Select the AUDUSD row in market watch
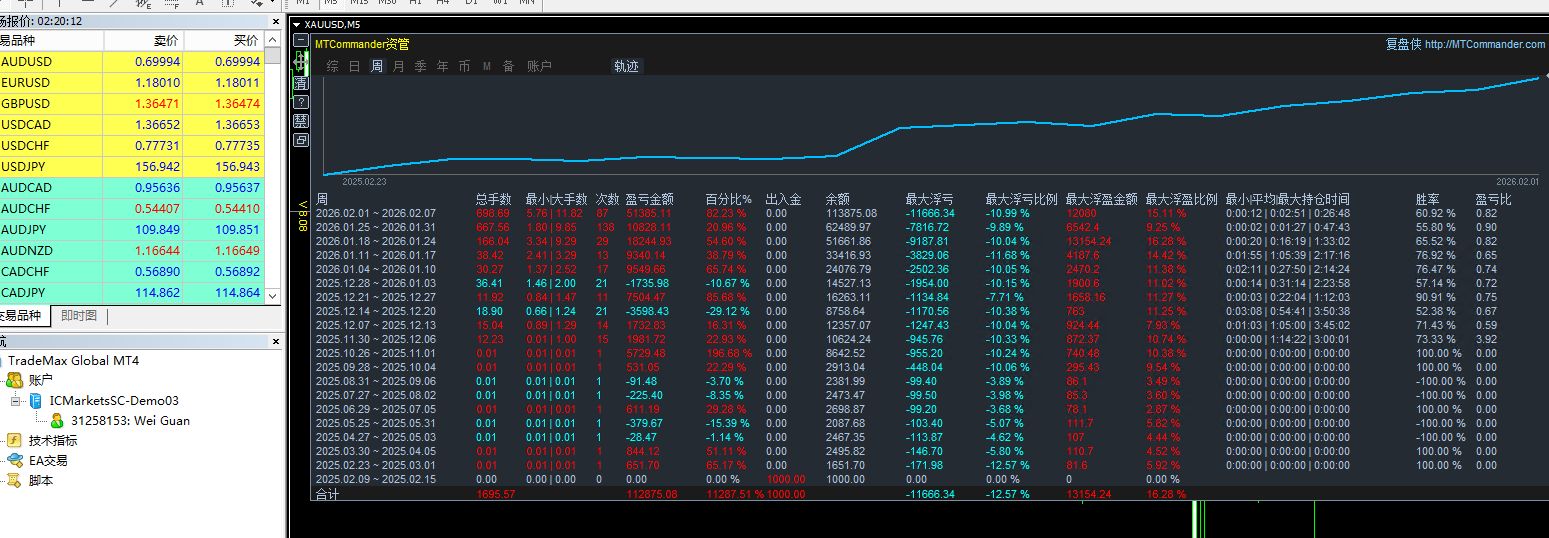1549x538 pixels. 131,62
